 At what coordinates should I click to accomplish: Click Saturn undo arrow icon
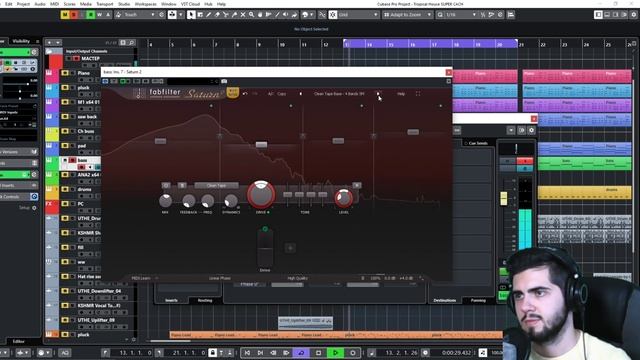click(245, 94)
